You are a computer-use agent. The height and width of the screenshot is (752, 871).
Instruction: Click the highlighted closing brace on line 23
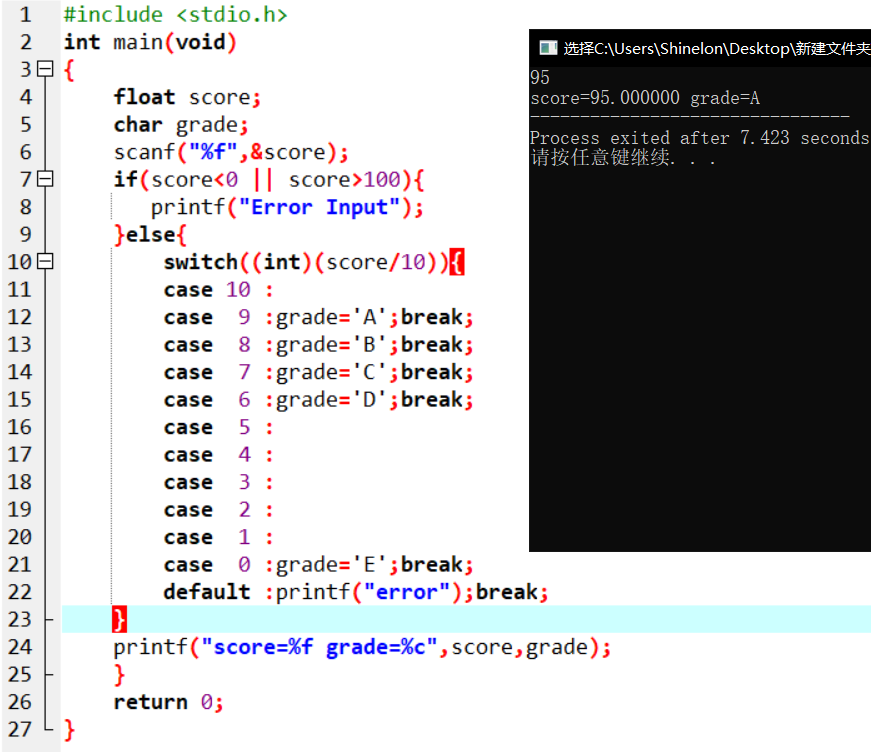pyautogui.click(x=119, y=619)
